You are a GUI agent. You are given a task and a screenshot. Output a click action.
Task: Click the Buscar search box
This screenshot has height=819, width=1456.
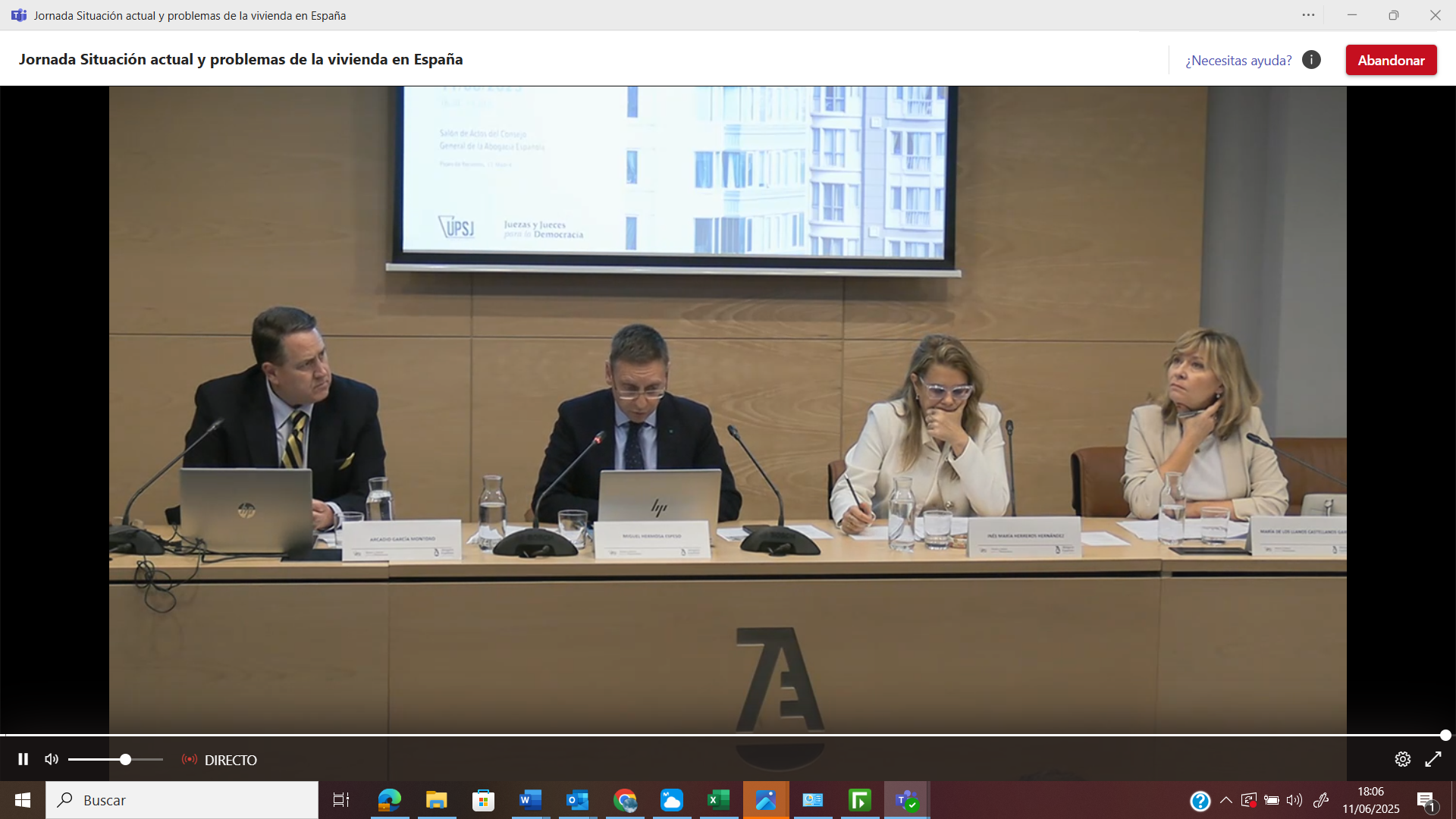click(x=182, y=800)
